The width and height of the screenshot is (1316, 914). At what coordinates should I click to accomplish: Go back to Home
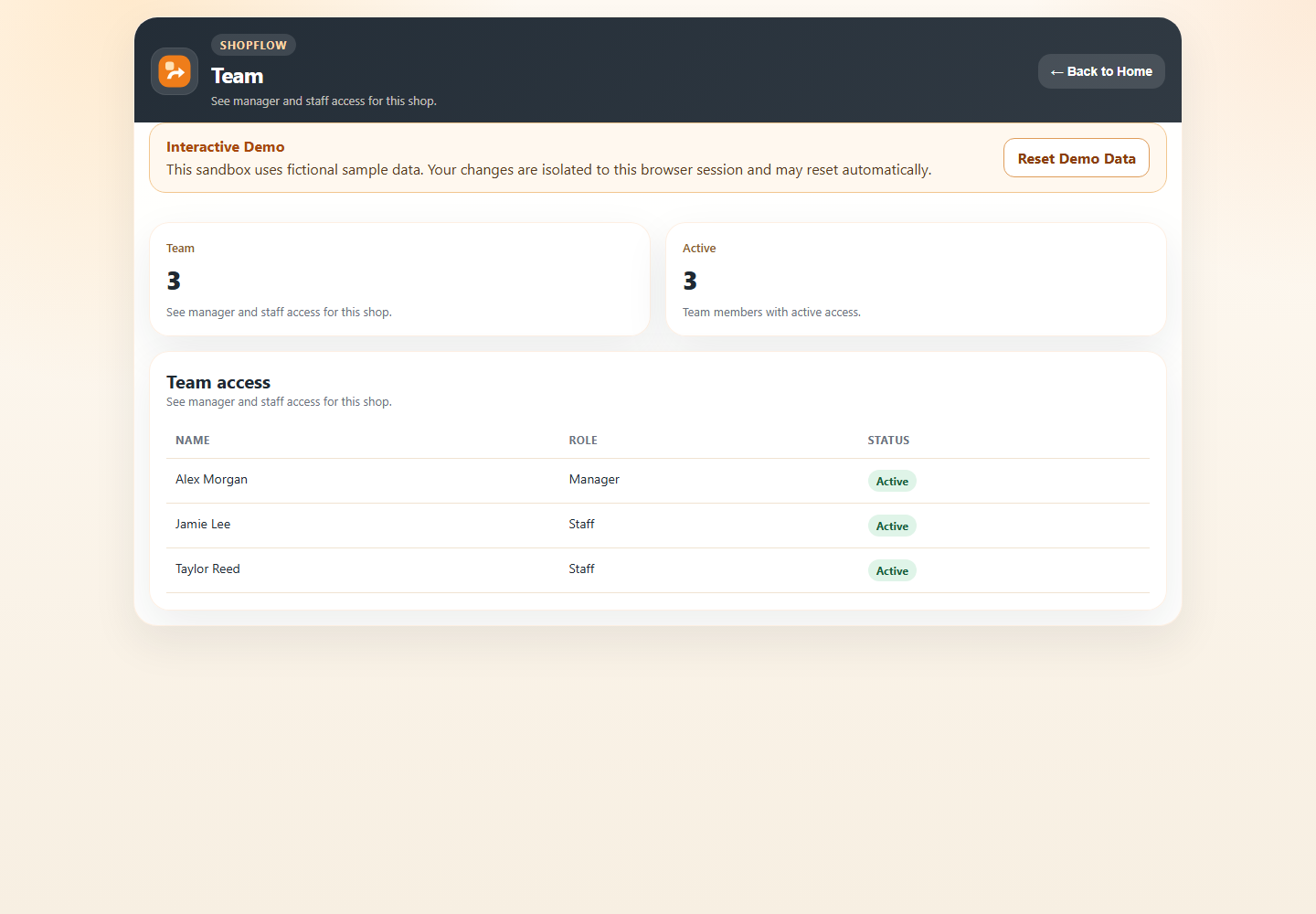click(1101, 71)
